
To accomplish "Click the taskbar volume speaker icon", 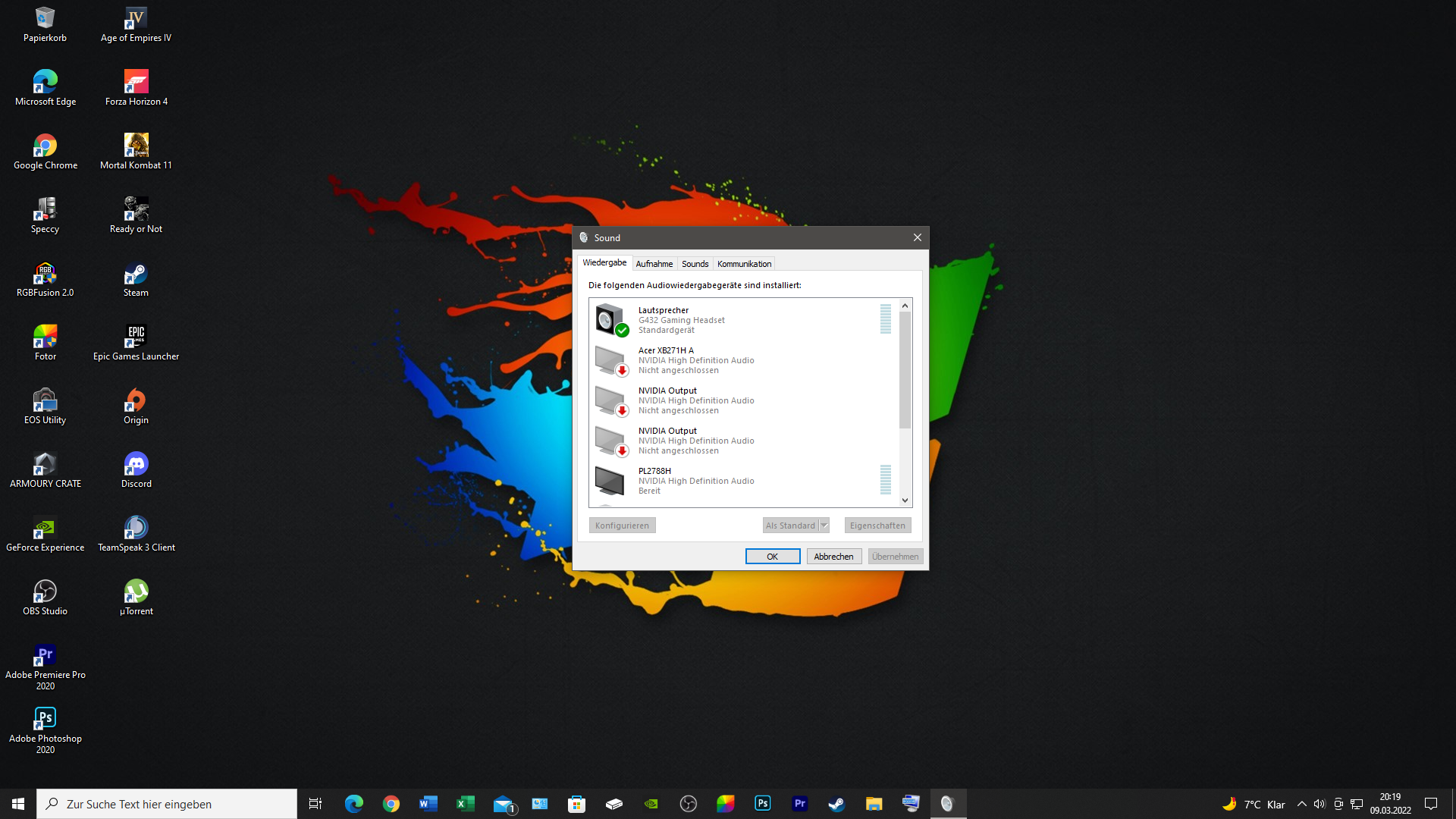I will point(1319,804).
